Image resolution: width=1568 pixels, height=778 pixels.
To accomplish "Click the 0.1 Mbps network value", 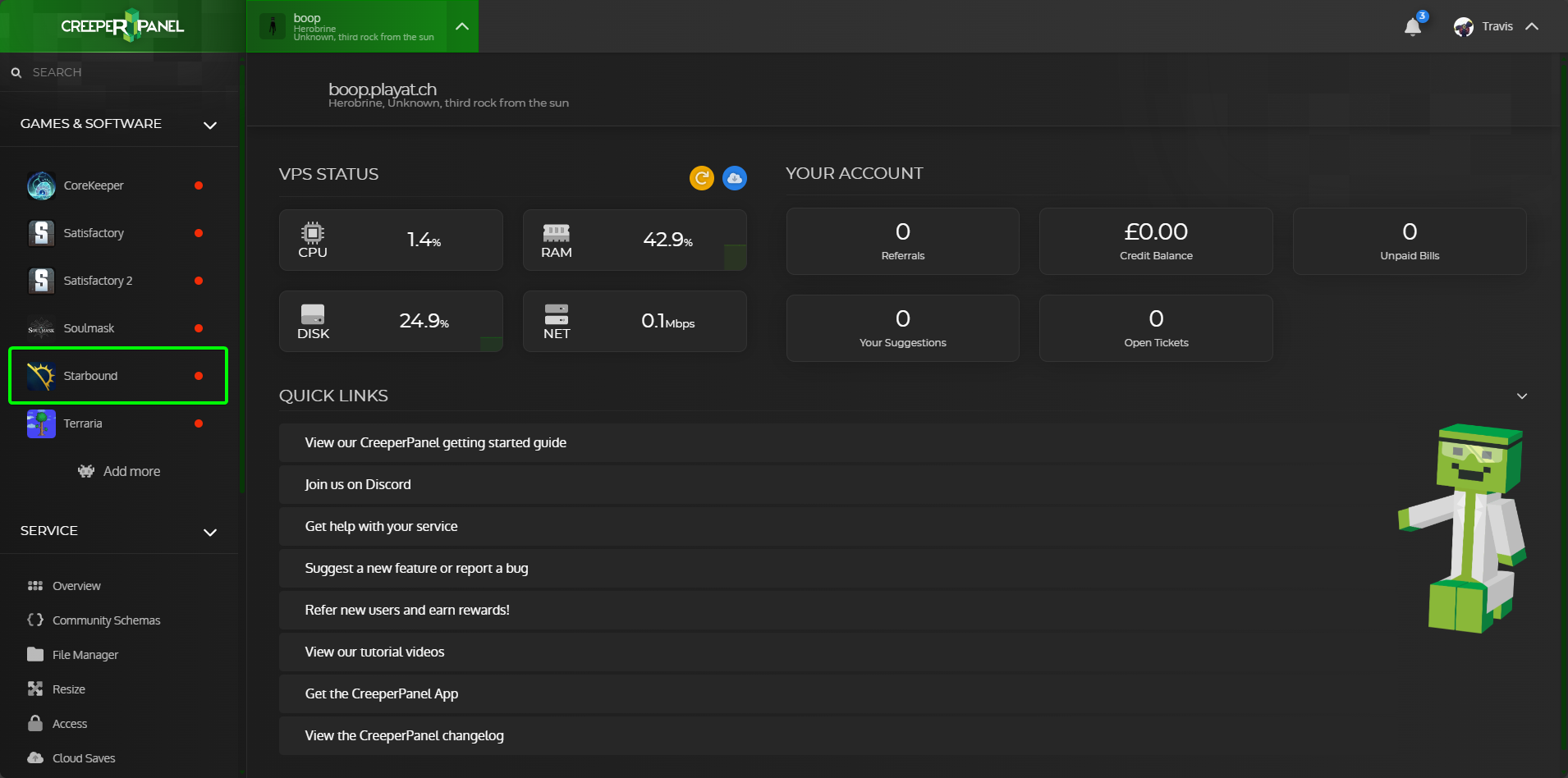I will coord(668,321).
